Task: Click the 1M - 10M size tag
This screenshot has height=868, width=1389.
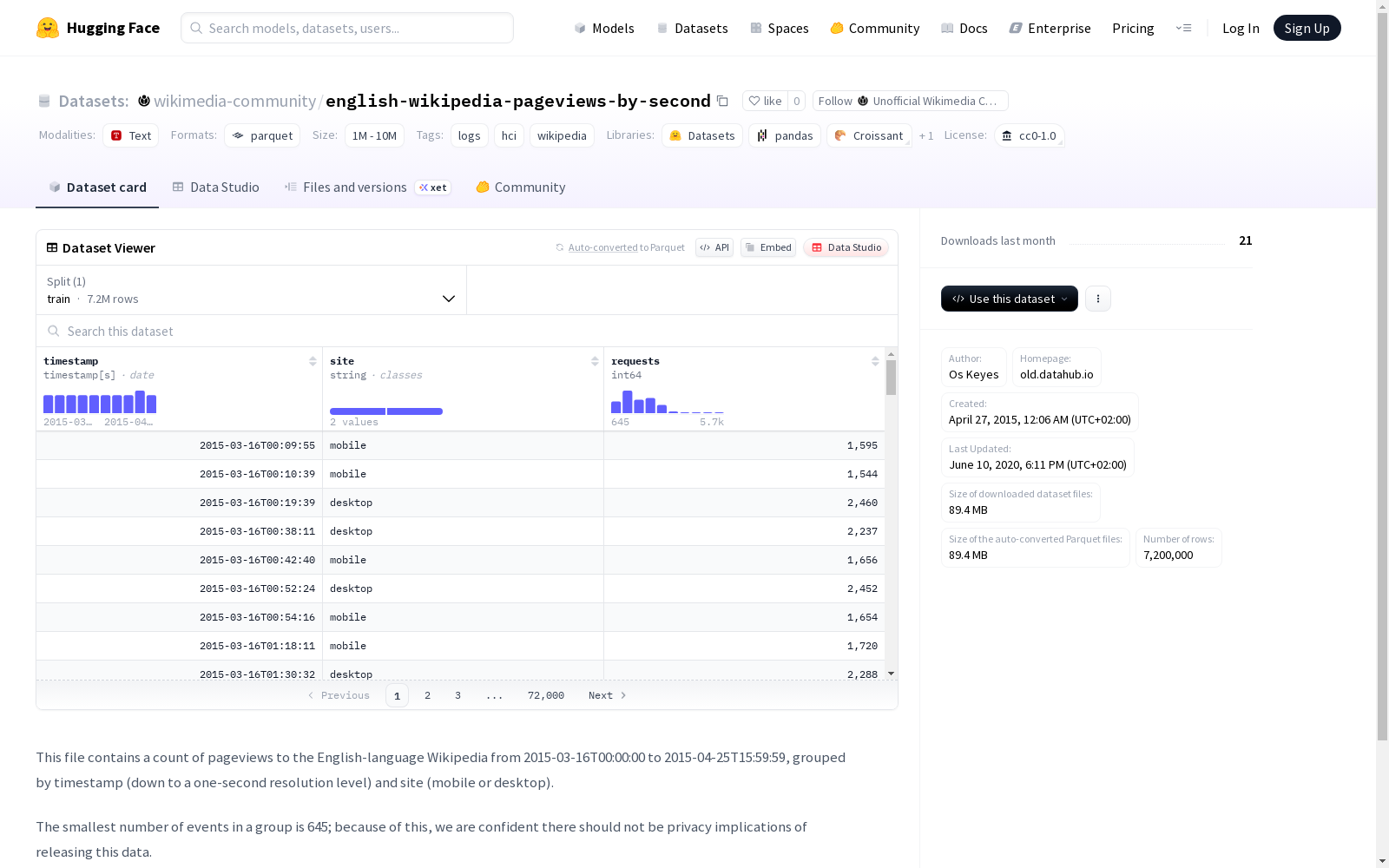Action: point(374,135)
